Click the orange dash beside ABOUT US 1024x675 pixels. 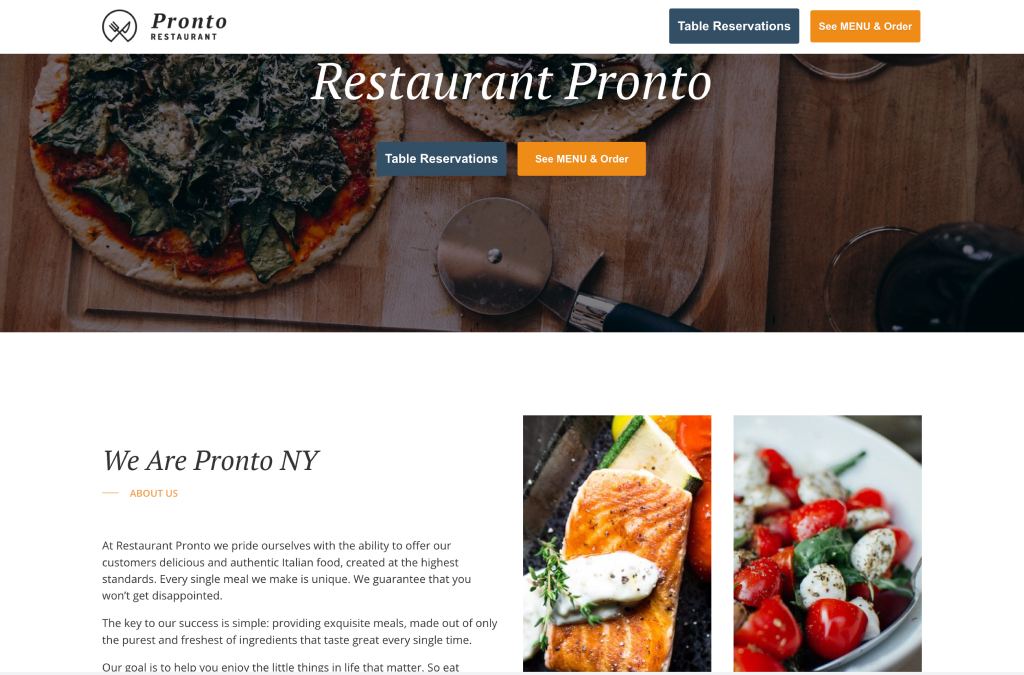(x=110, y=493)
